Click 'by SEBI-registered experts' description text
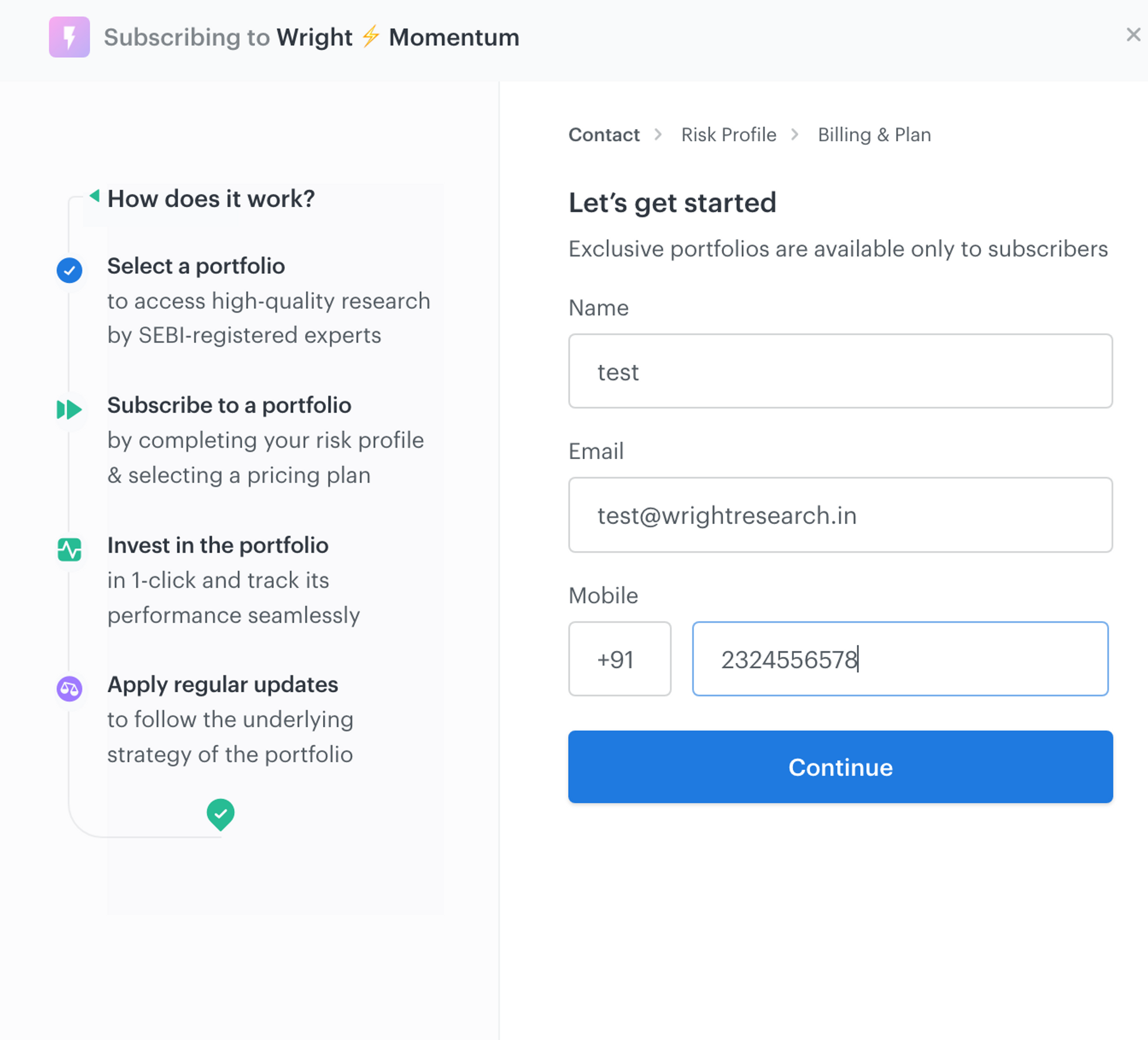 coord(244,335)
